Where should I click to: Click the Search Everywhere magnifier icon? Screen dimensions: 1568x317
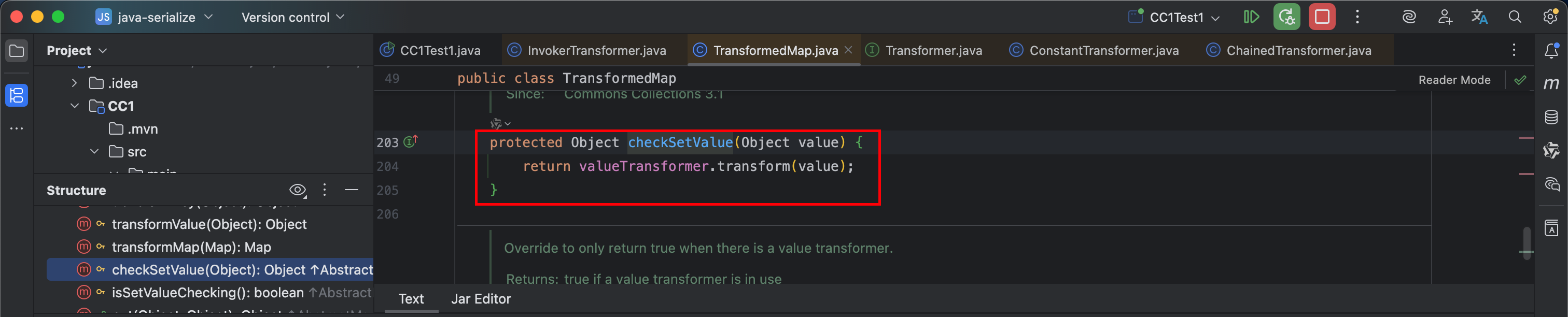pyautogui.click(x=1515, y=17)
